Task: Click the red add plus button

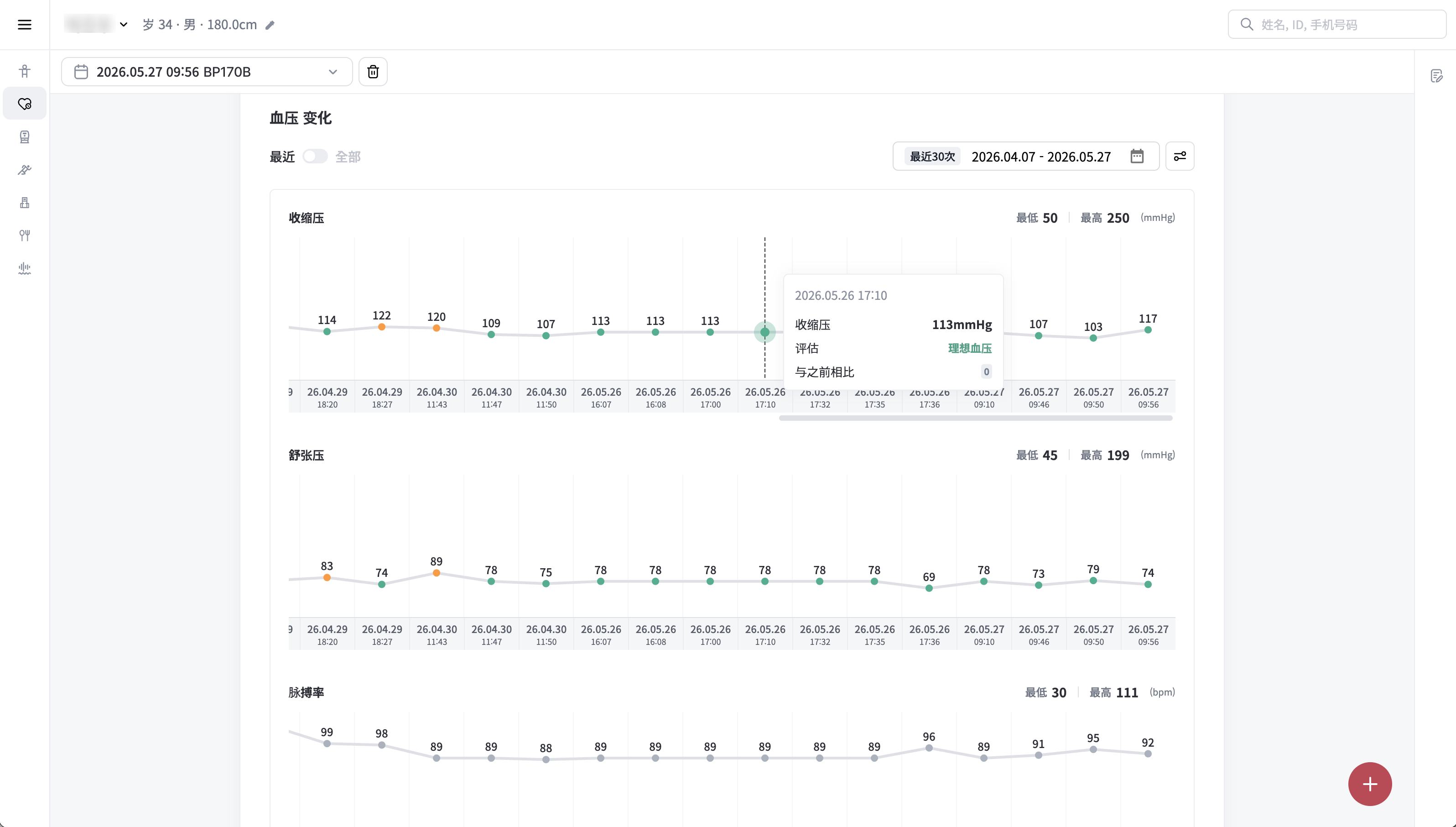Action: tap(1370, 784)
